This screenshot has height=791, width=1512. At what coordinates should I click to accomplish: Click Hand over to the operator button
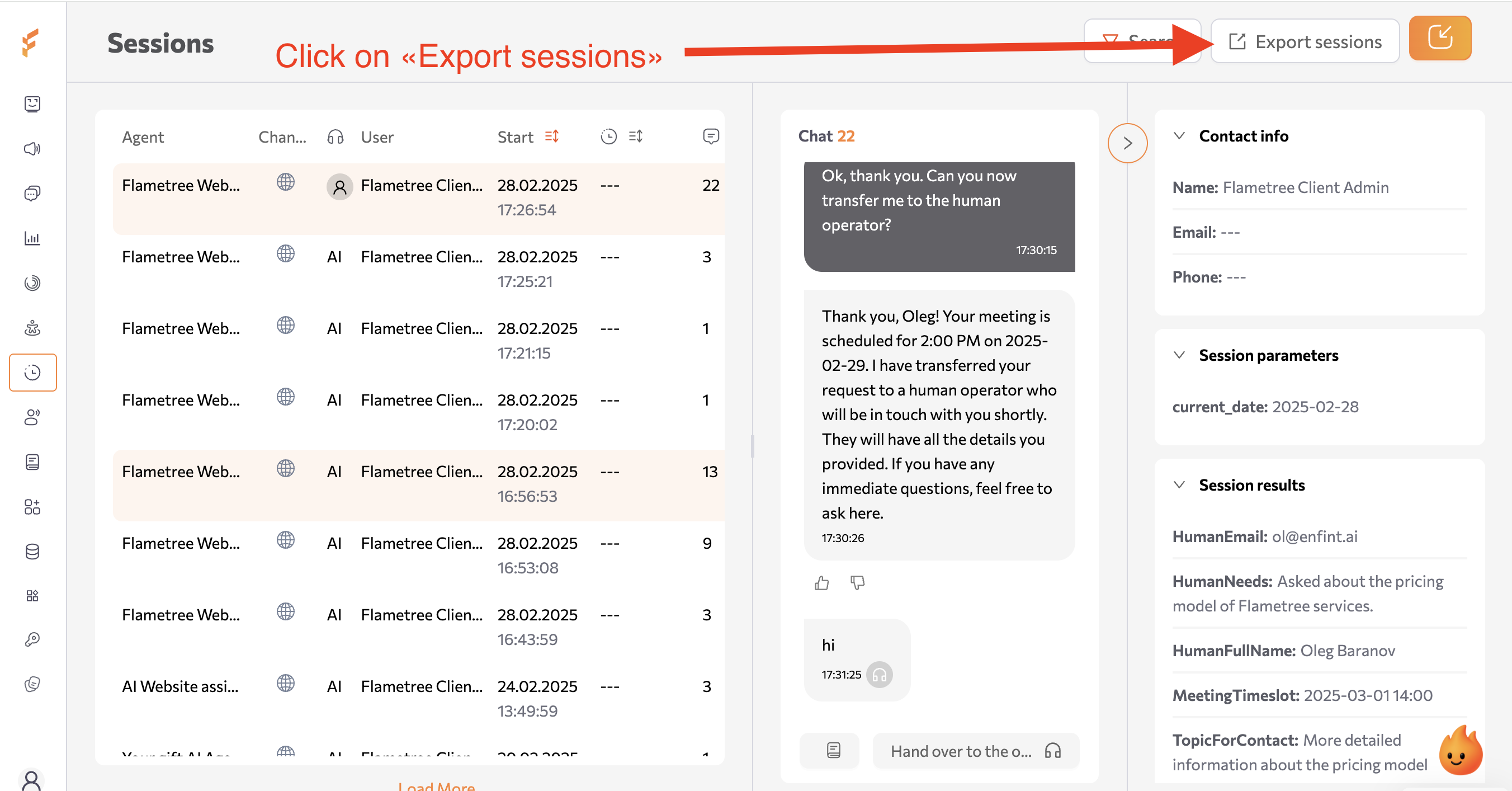975,751
